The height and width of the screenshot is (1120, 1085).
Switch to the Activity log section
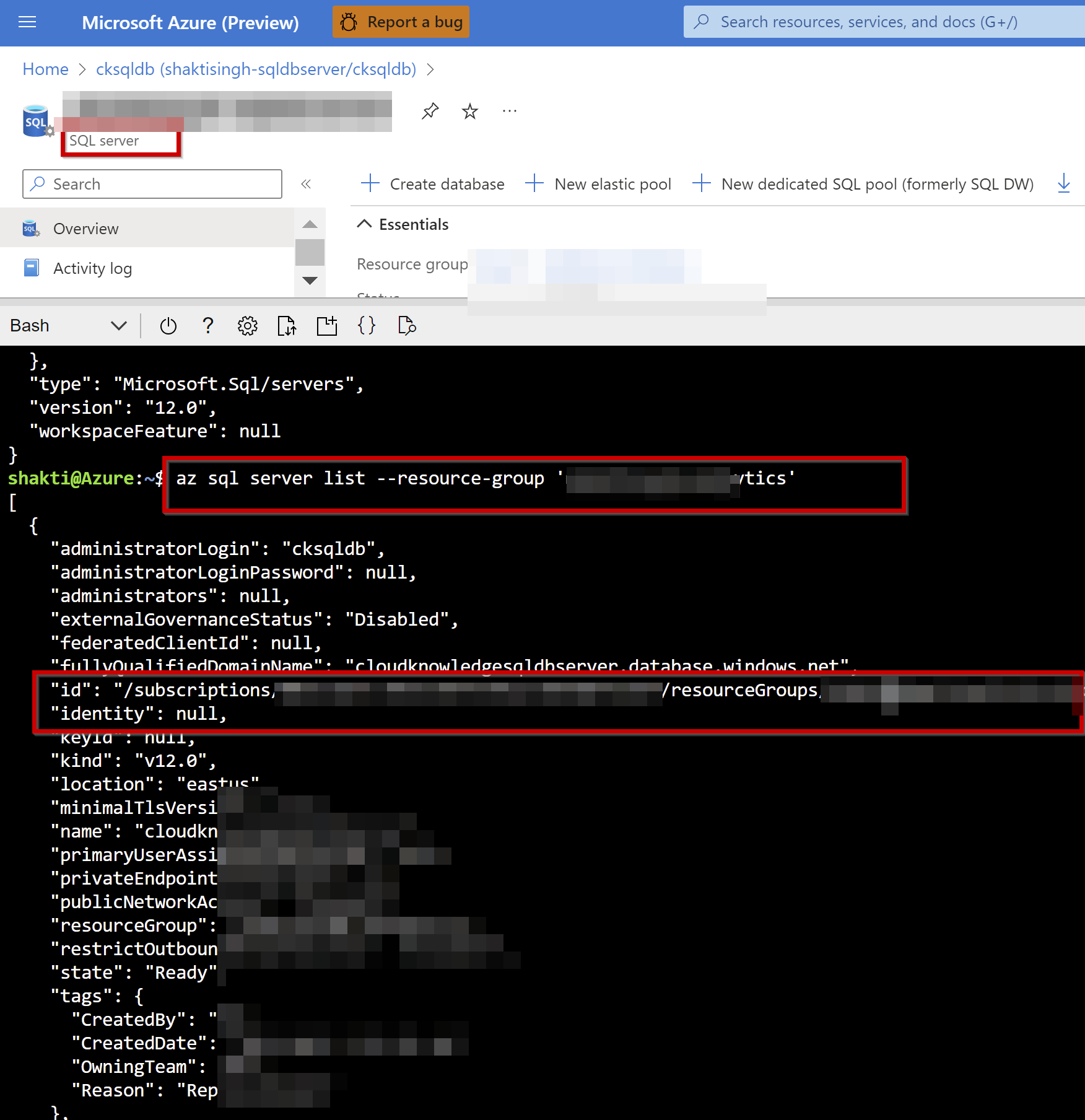click(92, 268)
